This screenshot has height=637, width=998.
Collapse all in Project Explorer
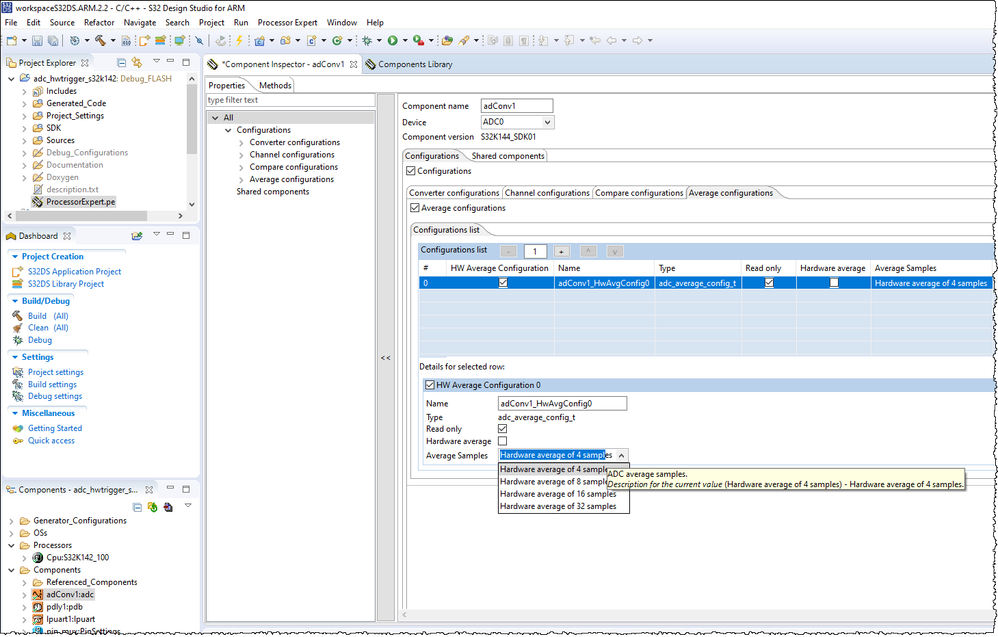(x=121, y=62)
